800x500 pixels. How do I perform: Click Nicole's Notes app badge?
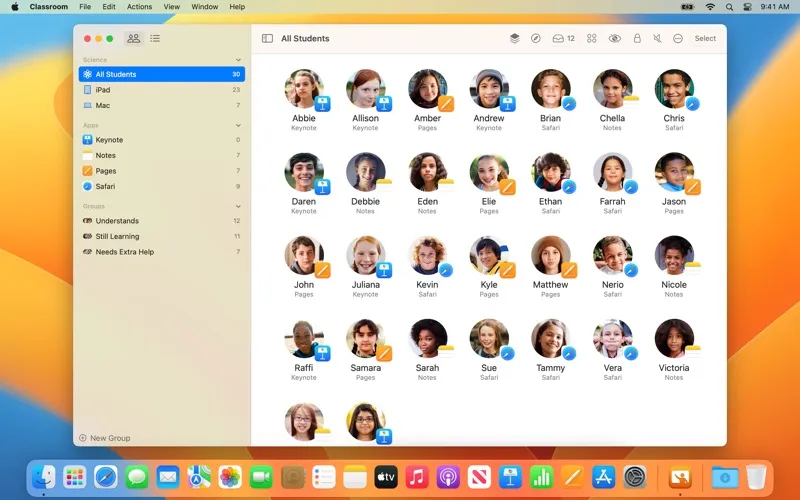[x=692, y=270]
